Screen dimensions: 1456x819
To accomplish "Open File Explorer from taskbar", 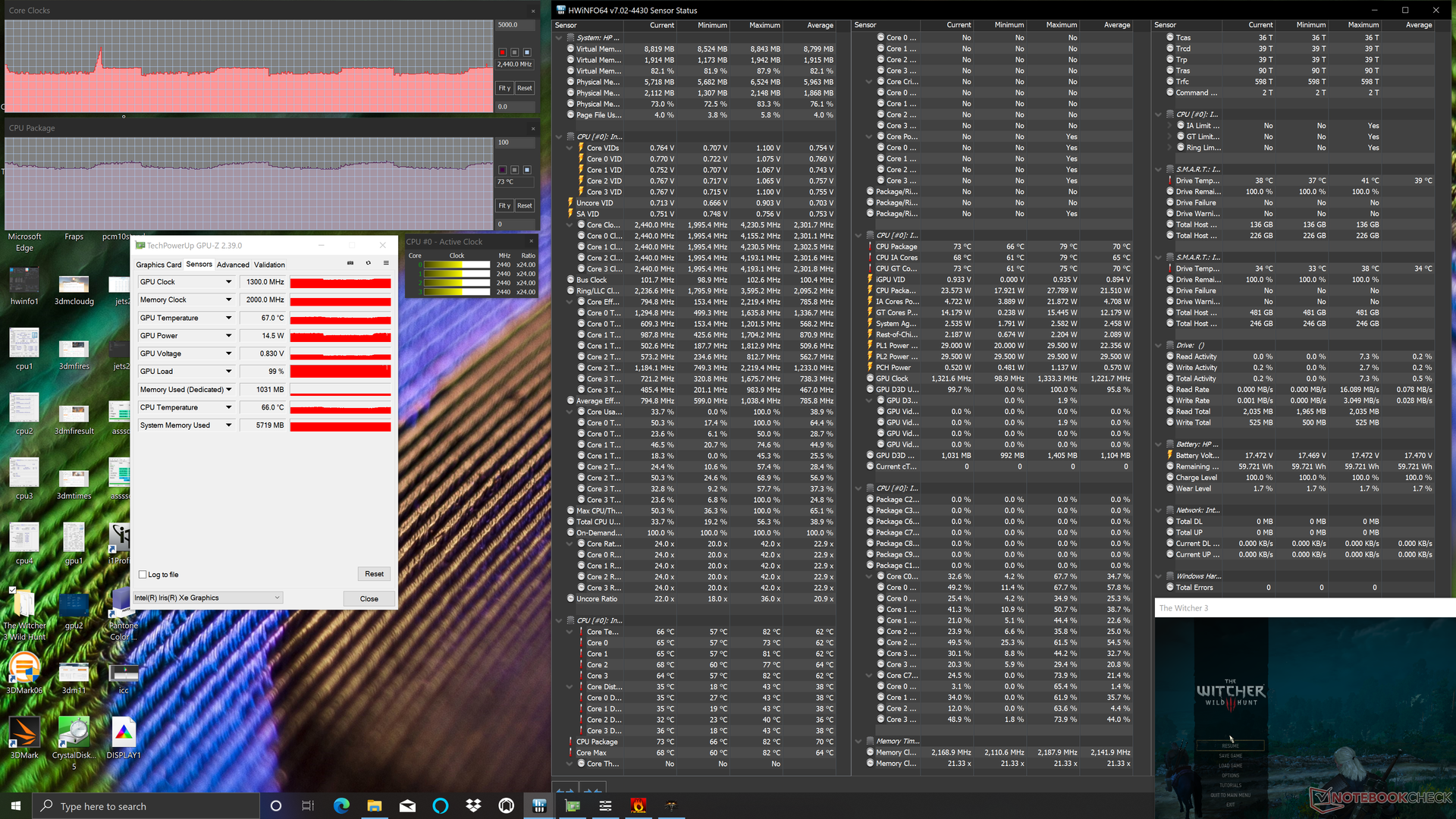I will (375, 805).
